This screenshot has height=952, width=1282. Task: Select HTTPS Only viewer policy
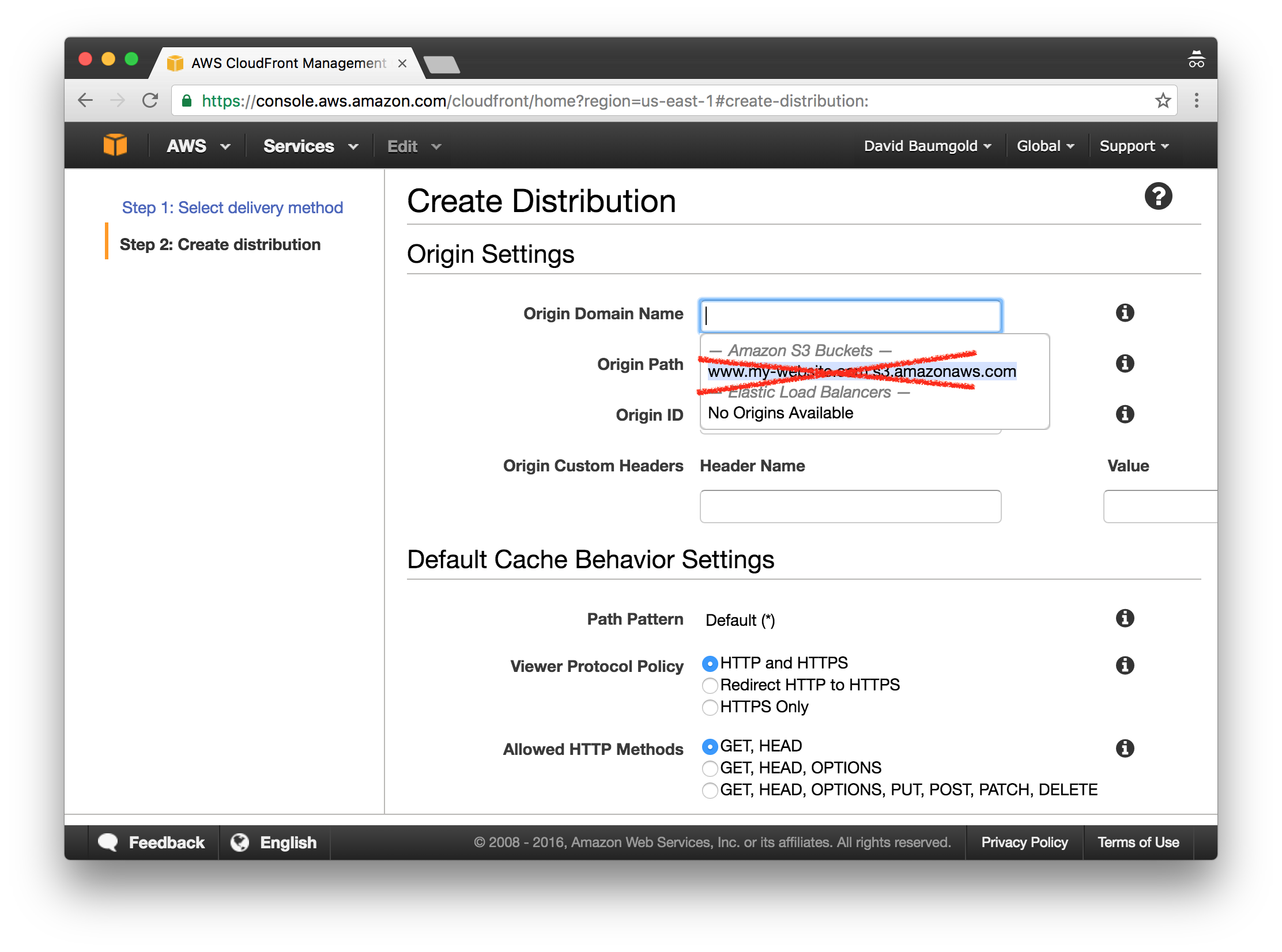pos(710,708)
